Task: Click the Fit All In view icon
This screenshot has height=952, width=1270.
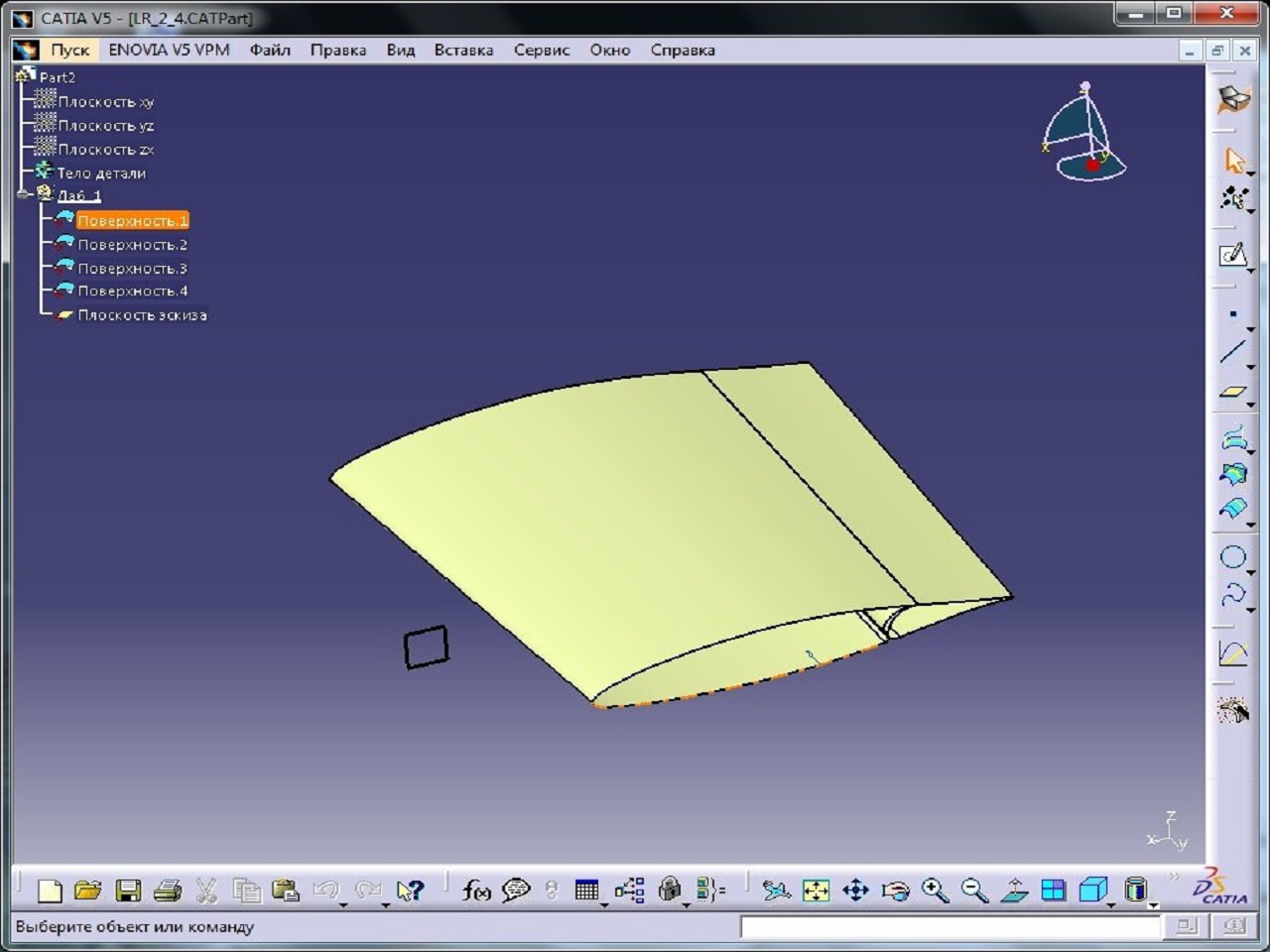Action: (x=816, y=891)
